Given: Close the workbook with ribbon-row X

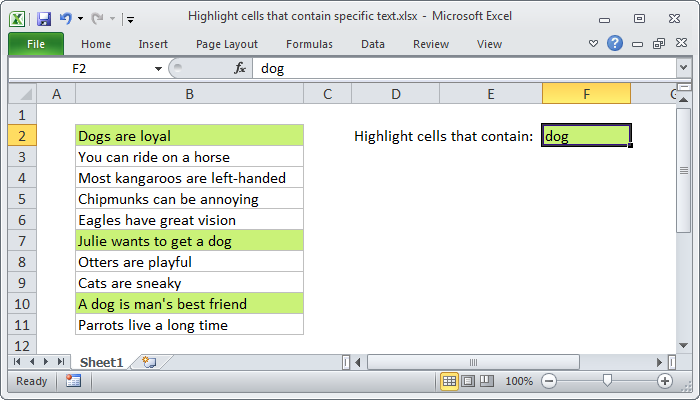Looking at the screenshot, I should [x=681, y=43].
